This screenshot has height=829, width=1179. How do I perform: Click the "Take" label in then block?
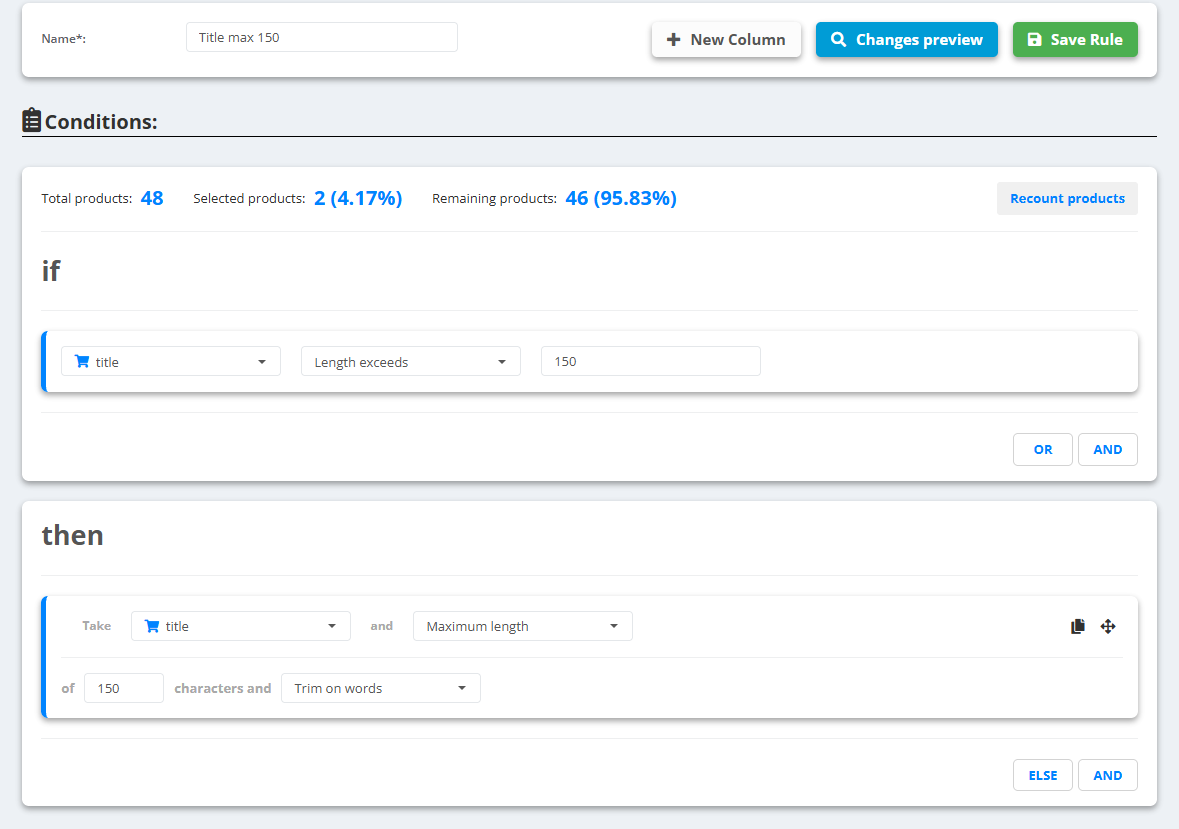tap(96, 625)
